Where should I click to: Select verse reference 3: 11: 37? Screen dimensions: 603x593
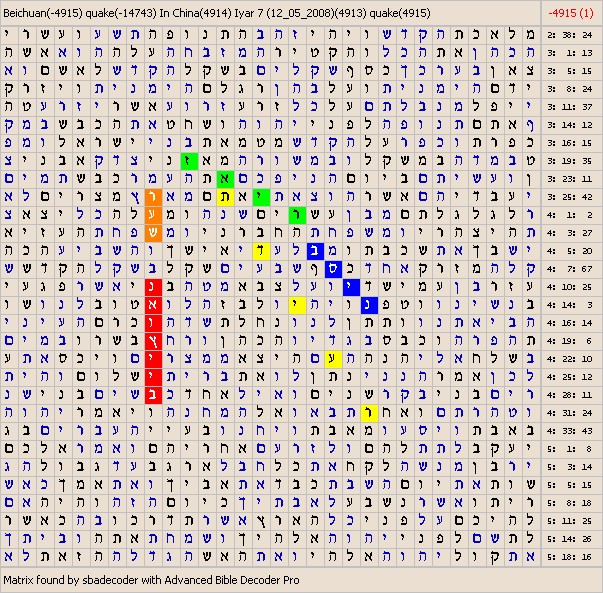pos(570,107)
